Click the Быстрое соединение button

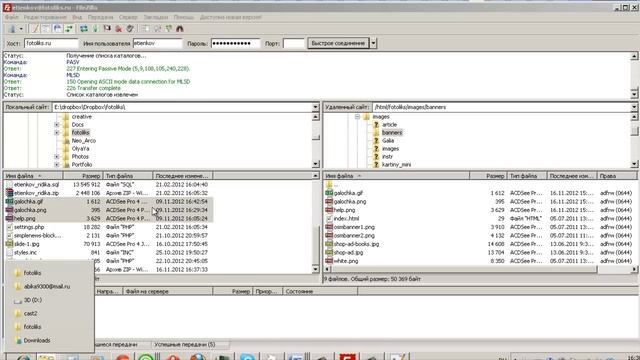point(338,43)
